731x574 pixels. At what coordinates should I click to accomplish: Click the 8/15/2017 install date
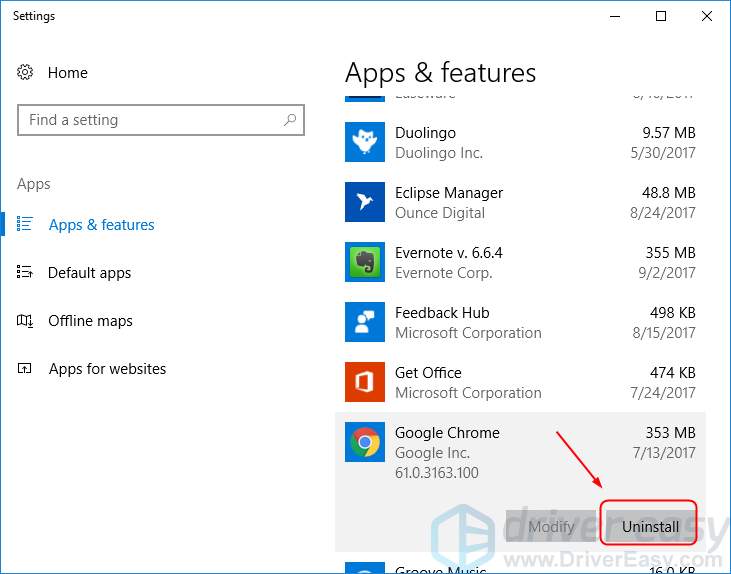pyautogui.click(x=664, y=333)
